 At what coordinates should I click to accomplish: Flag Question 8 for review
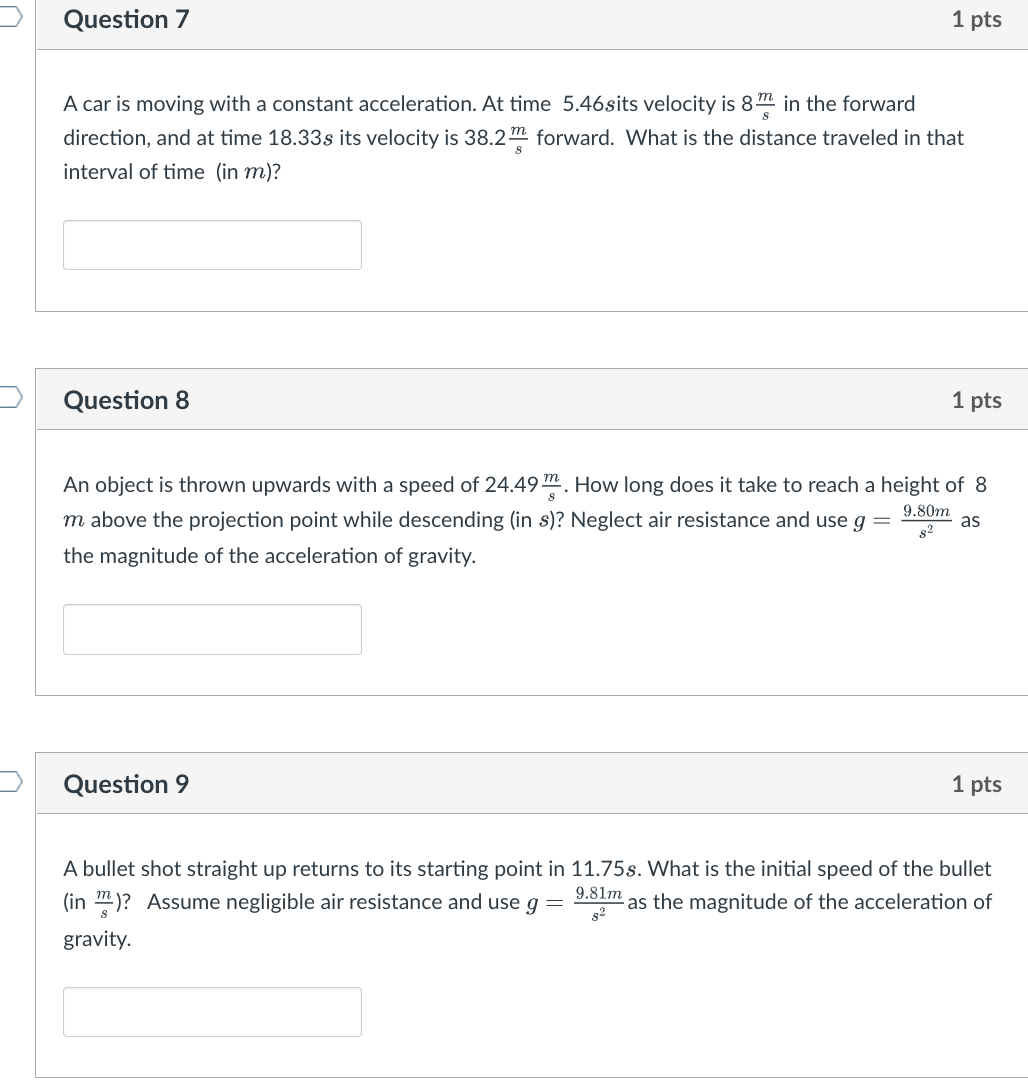coord(10,399)
